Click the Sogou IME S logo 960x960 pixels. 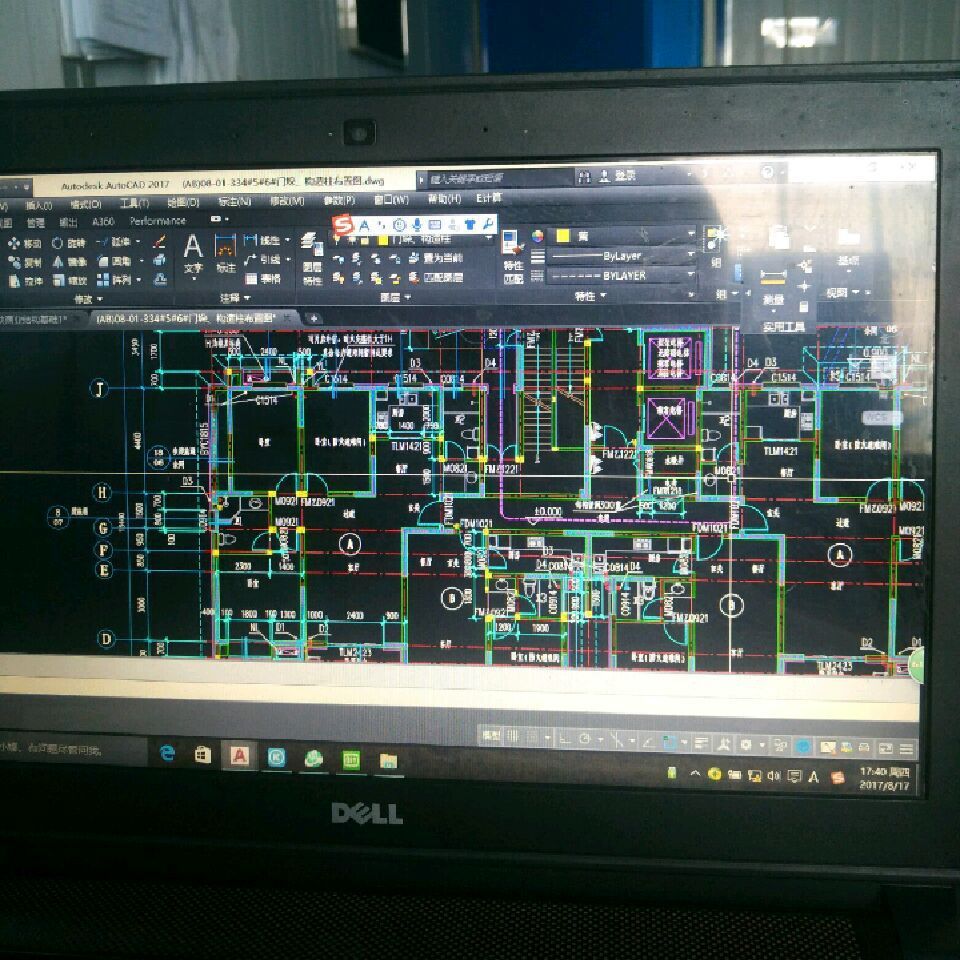point(343,225)
